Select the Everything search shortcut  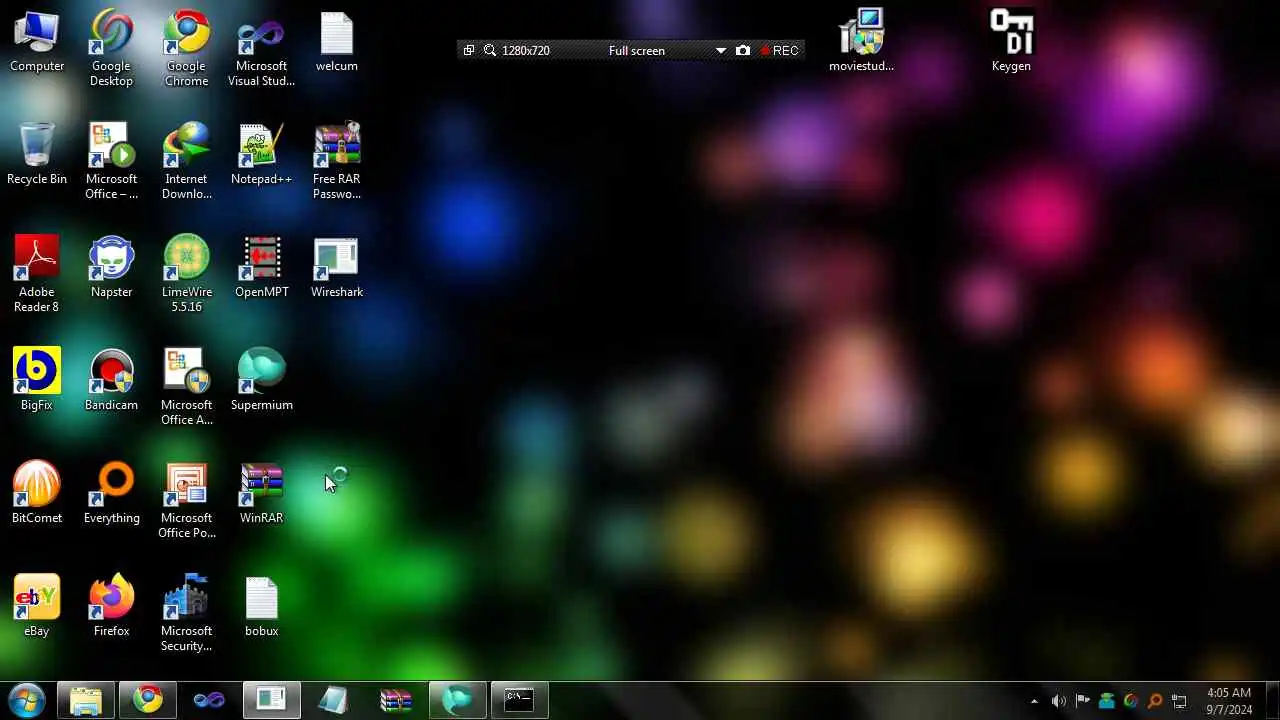click(x=111, y=494)
